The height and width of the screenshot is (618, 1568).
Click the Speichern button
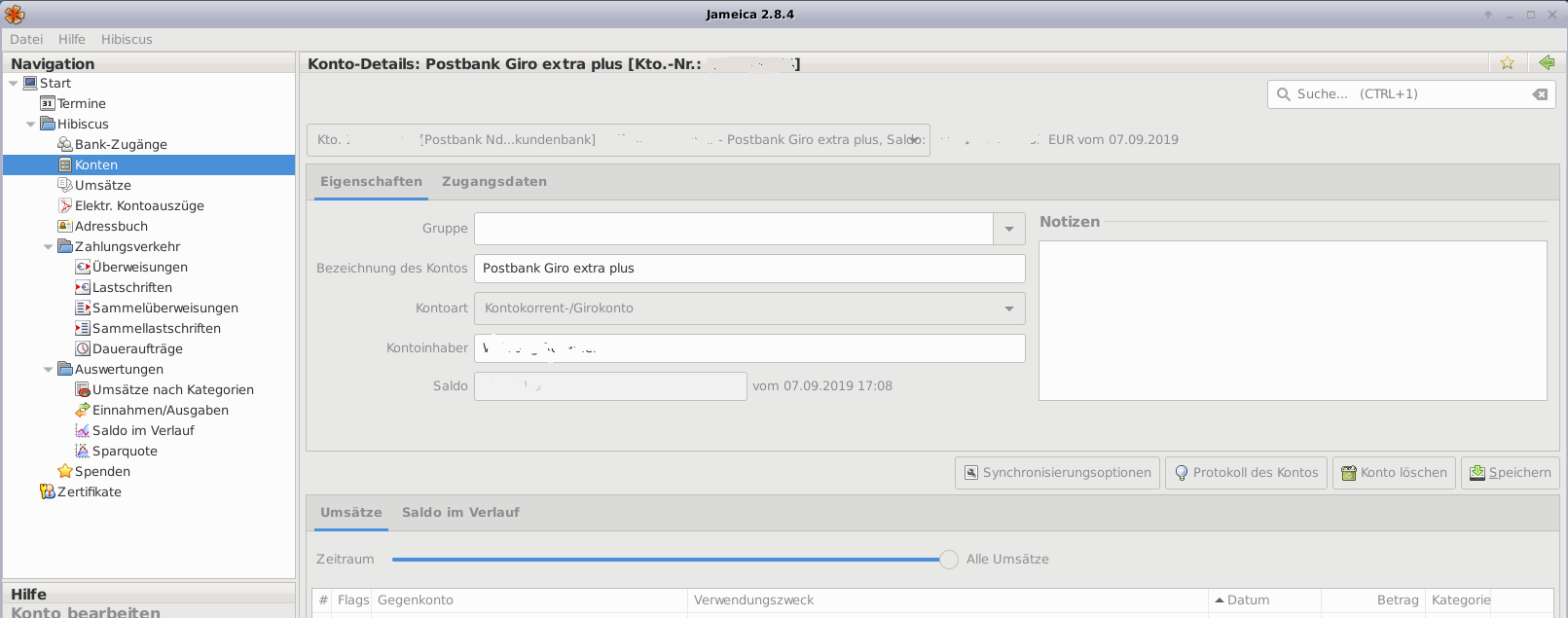(x=1510, y=473)
